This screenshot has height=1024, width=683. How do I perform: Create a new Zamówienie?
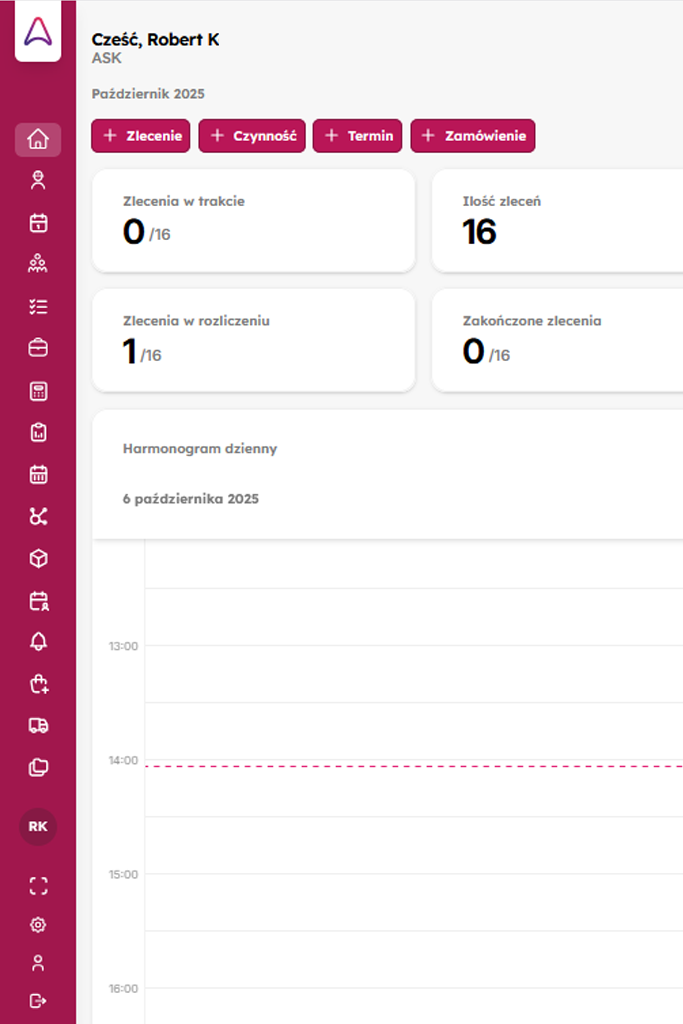point(472,136)
